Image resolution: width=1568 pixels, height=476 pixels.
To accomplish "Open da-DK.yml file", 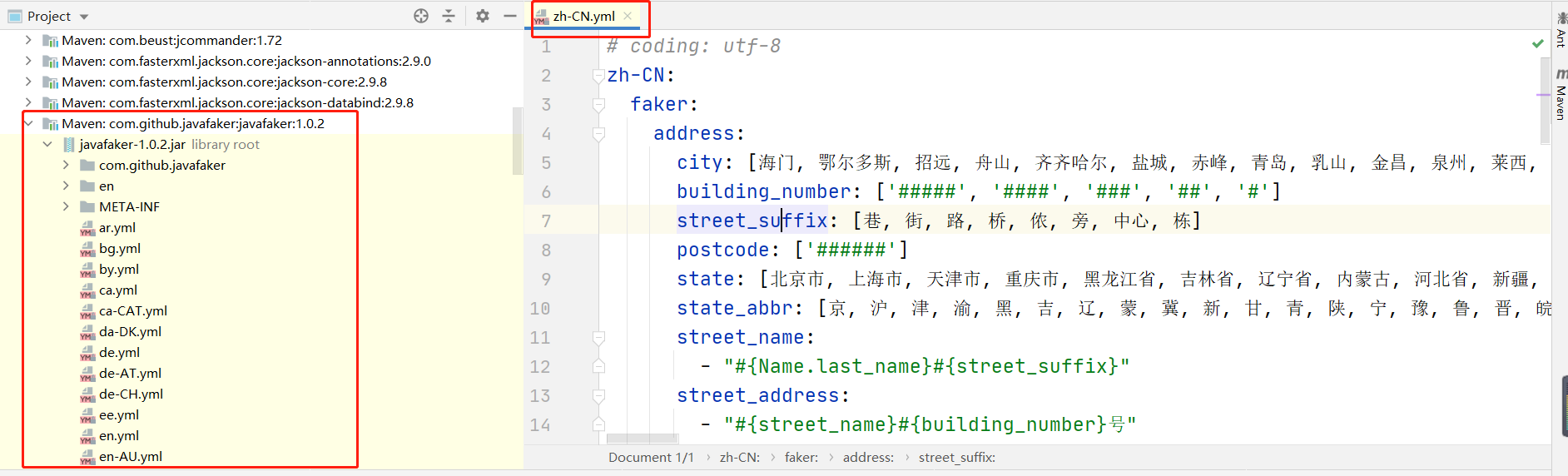I will click(x=130, y=331).
